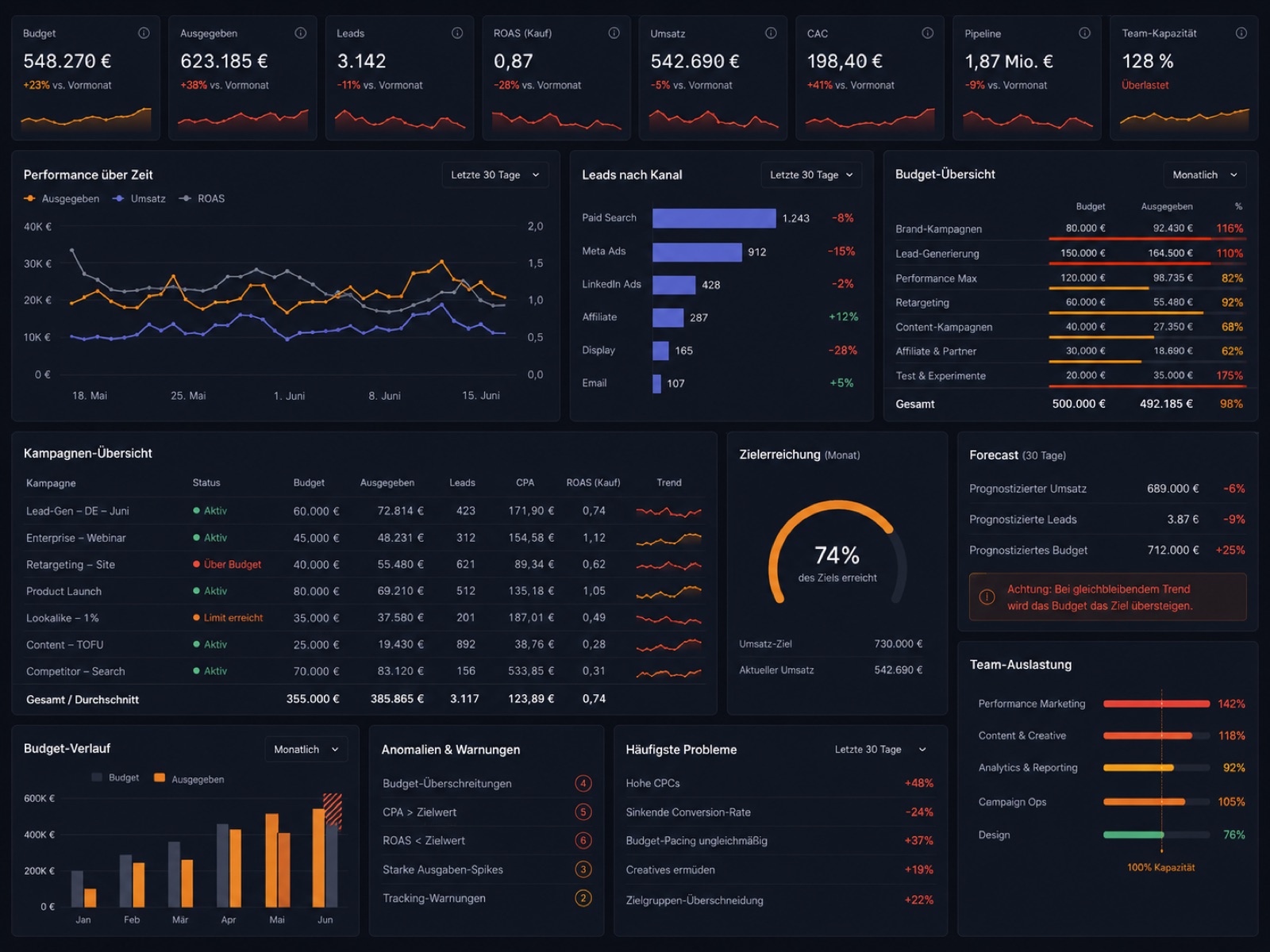Click the info icon on the Umsatz card
The image size is (1270, 952).
pos(771,33)
